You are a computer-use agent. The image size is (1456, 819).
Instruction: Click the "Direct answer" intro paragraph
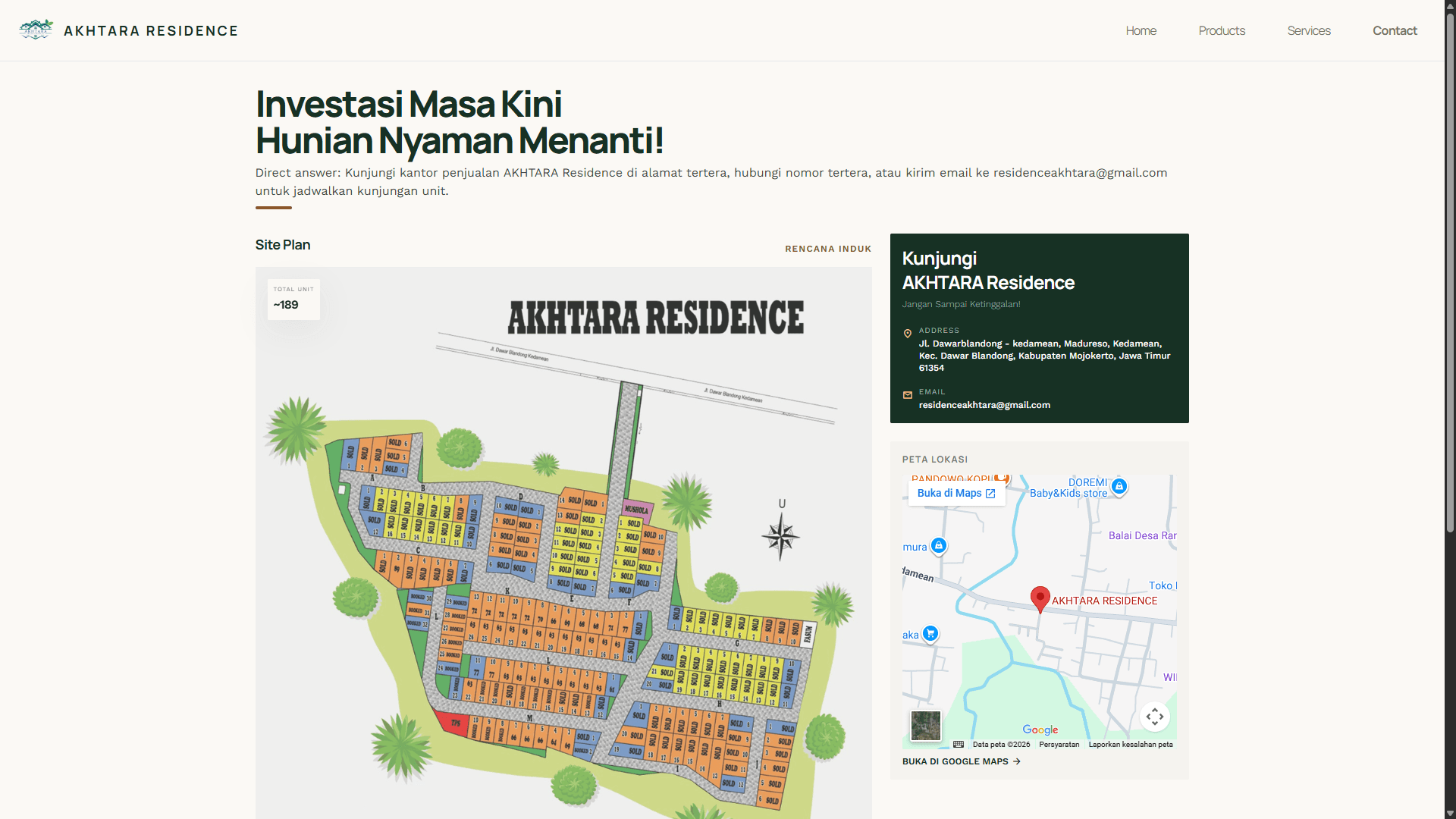point(711,182)
